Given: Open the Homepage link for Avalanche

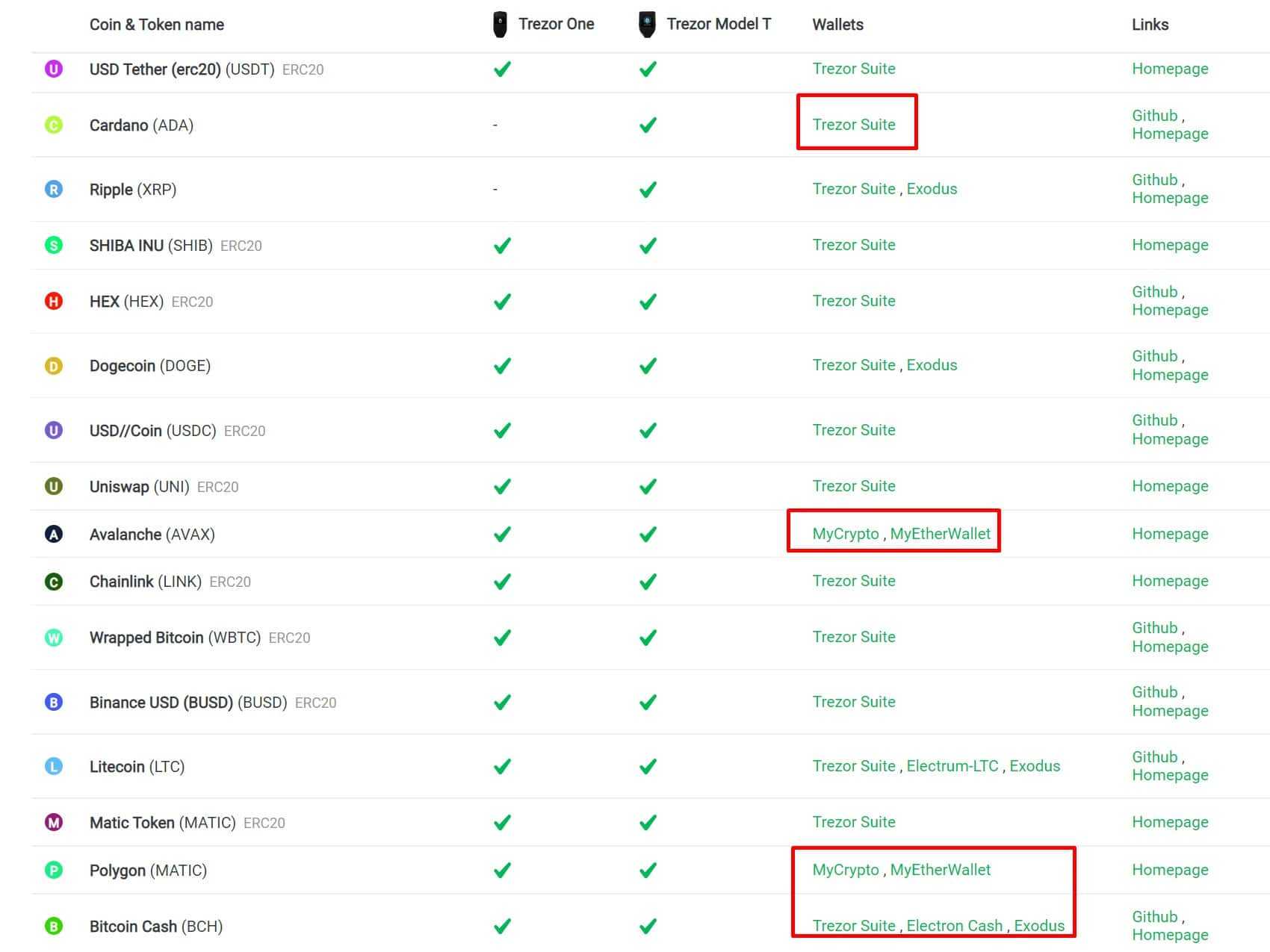Looking at the screenshot, I should (1170, 534).
